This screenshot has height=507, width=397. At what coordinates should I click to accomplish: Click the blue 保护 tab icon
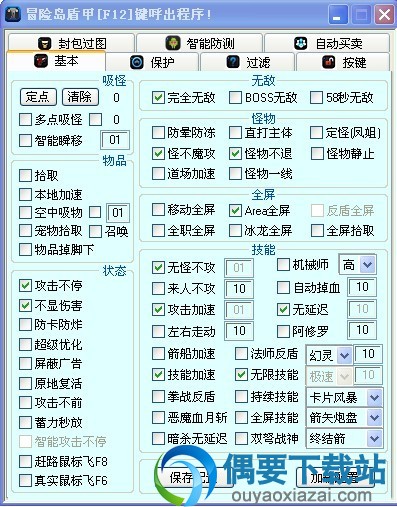[137, 62]
